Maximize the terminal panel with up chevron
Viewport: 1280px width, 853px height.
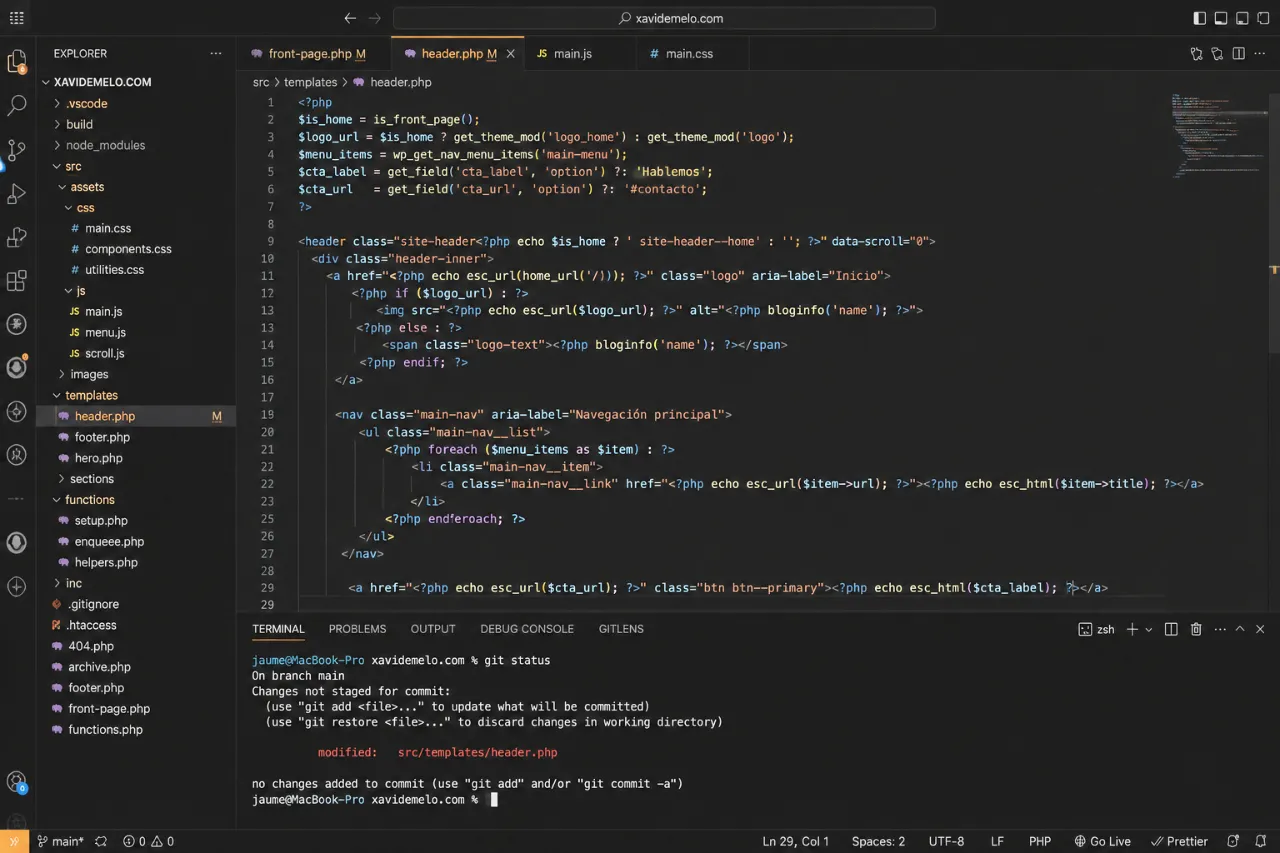(1240, 629)
